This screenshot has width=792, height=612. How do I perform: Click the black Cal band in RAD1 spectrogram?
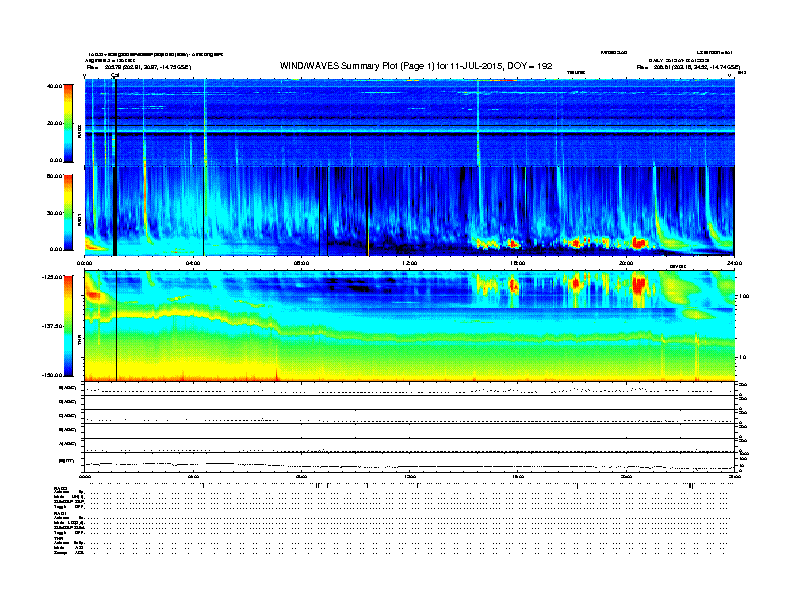pyautogui.click(x=115, y=211)
